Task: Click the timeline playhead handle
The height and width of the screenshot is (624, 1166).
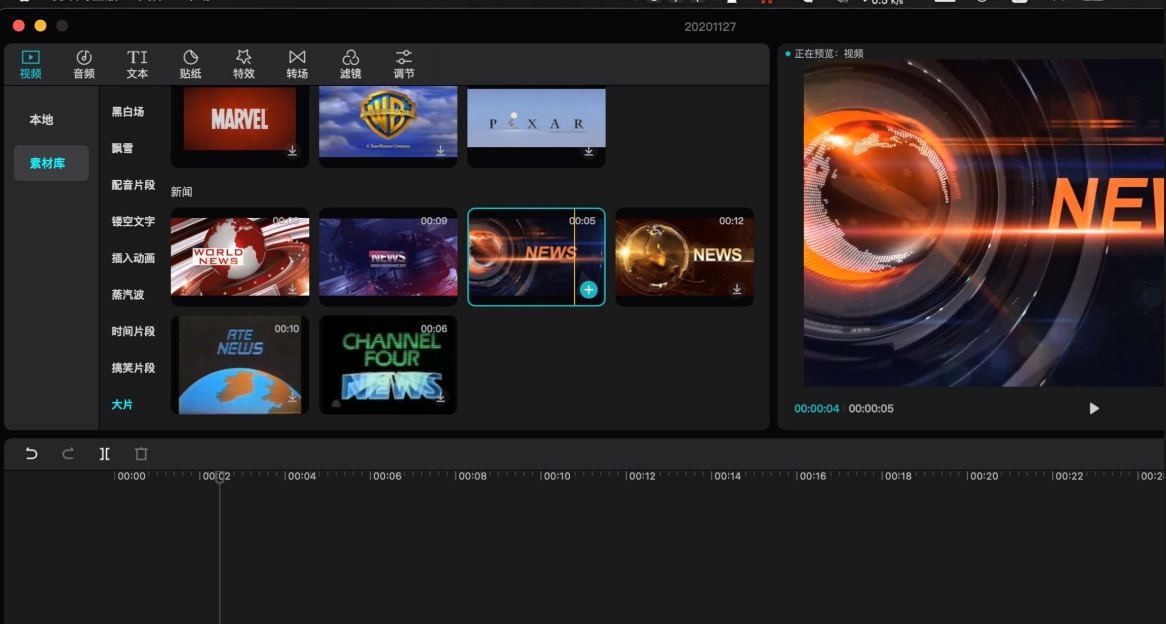Action: (219, 476)
